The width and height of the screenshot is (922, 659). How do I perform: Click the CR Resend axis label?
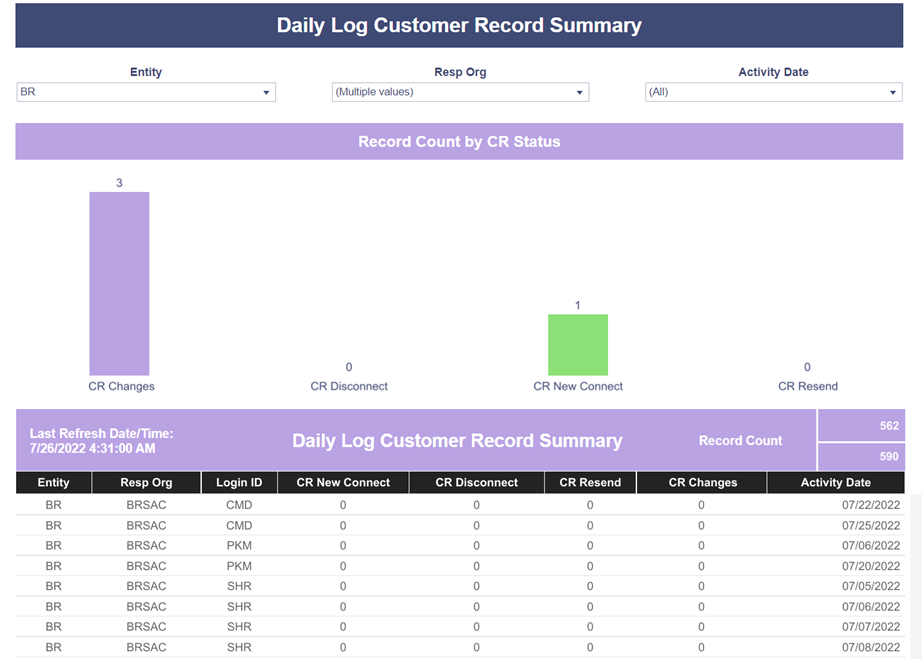tap(807, 386)
